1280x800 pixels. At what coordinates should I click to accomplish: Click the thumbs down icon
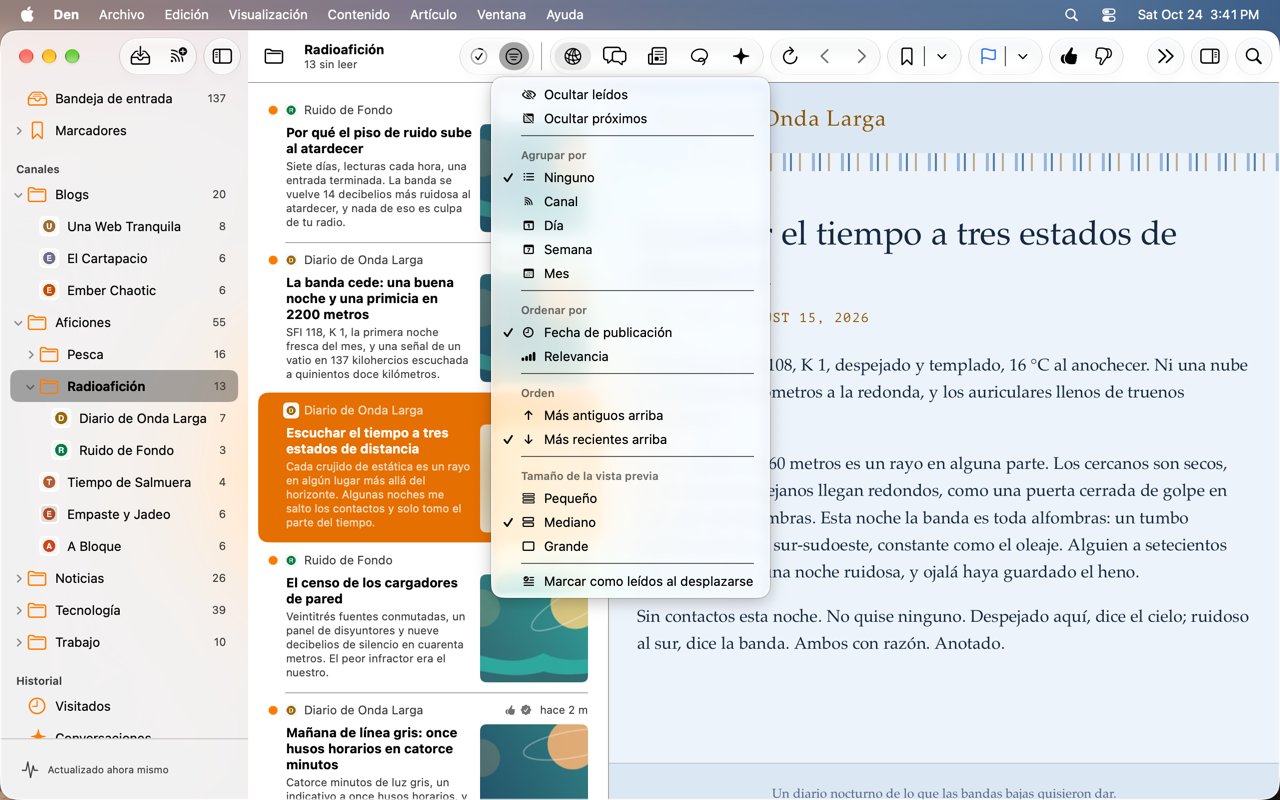coord(1104,57)
